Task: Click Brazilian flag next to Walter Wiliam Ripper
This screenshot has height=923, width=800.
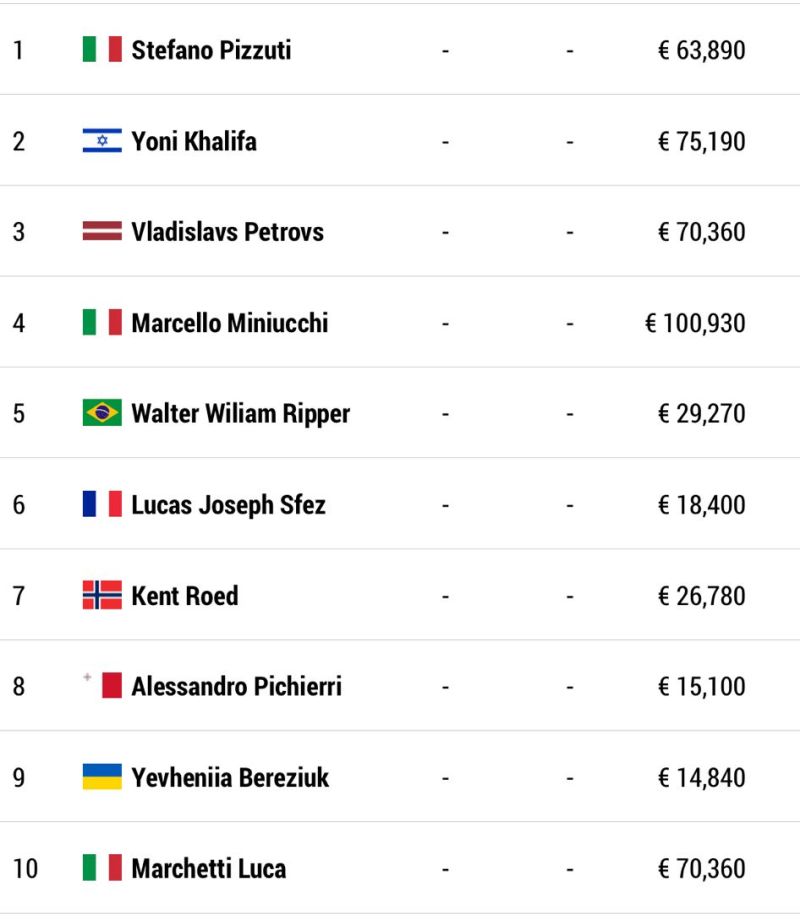Action: pos(102,413)
